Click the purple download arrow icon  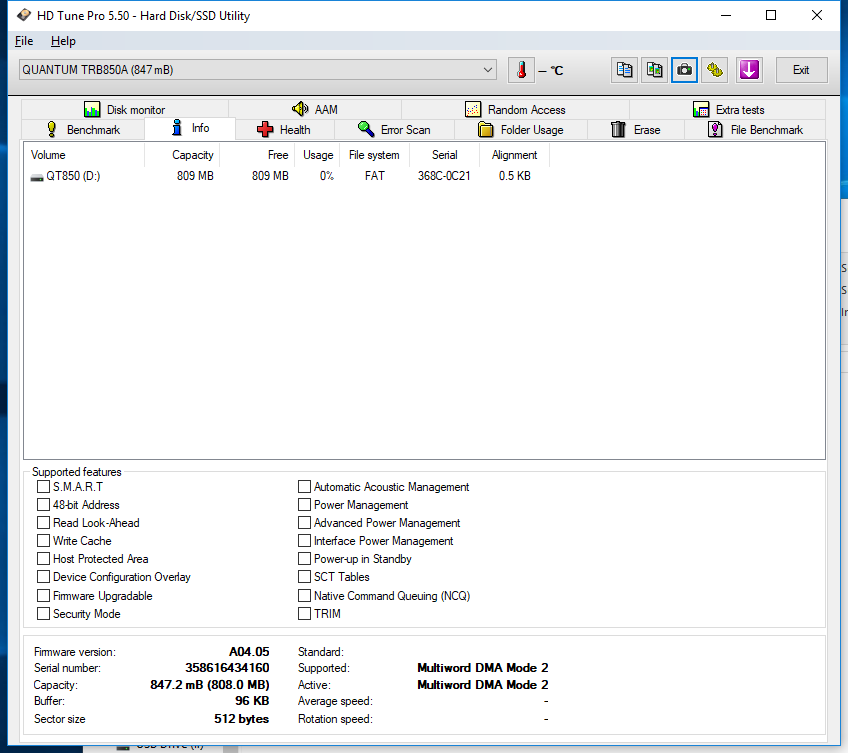pos(749,70)
